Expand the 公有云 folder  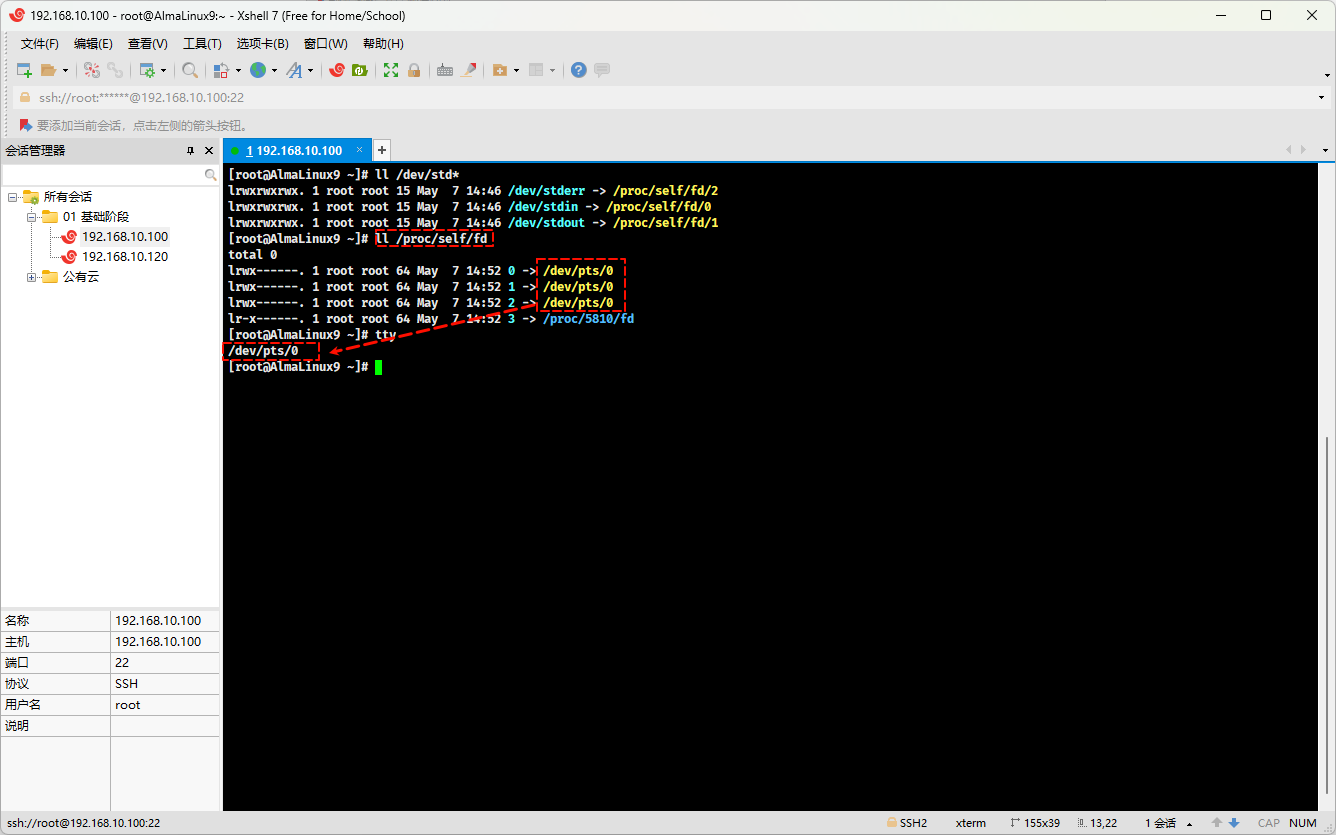[32, 277]
